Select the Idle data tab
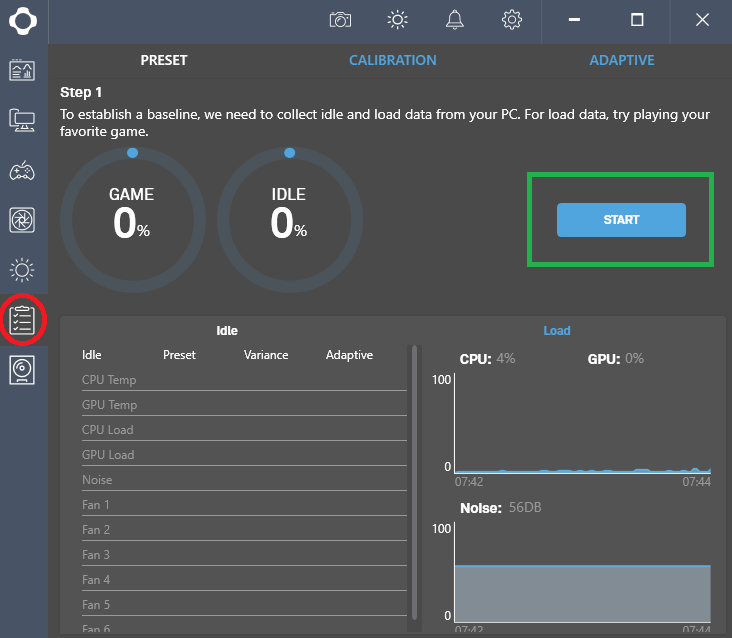The image size is (732, 638). click(227, 331)
